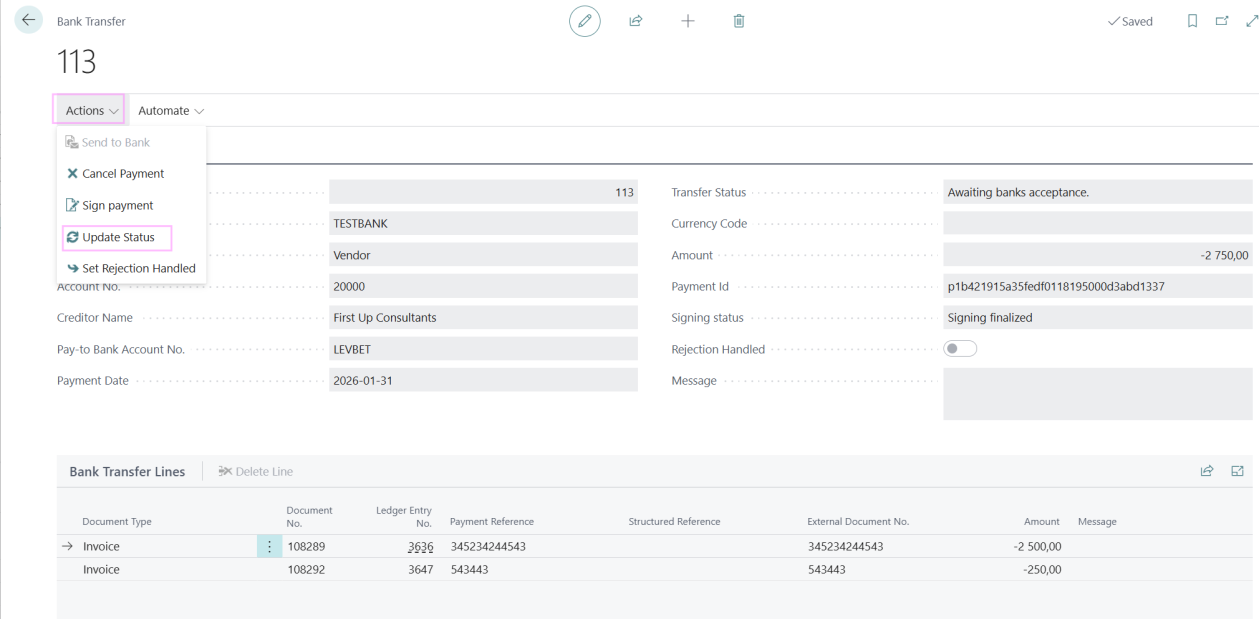Click the bookmark icon near Saved
Image resolution: width=1259 pixels, height=619 pixels.
(x=1192, y=21)
